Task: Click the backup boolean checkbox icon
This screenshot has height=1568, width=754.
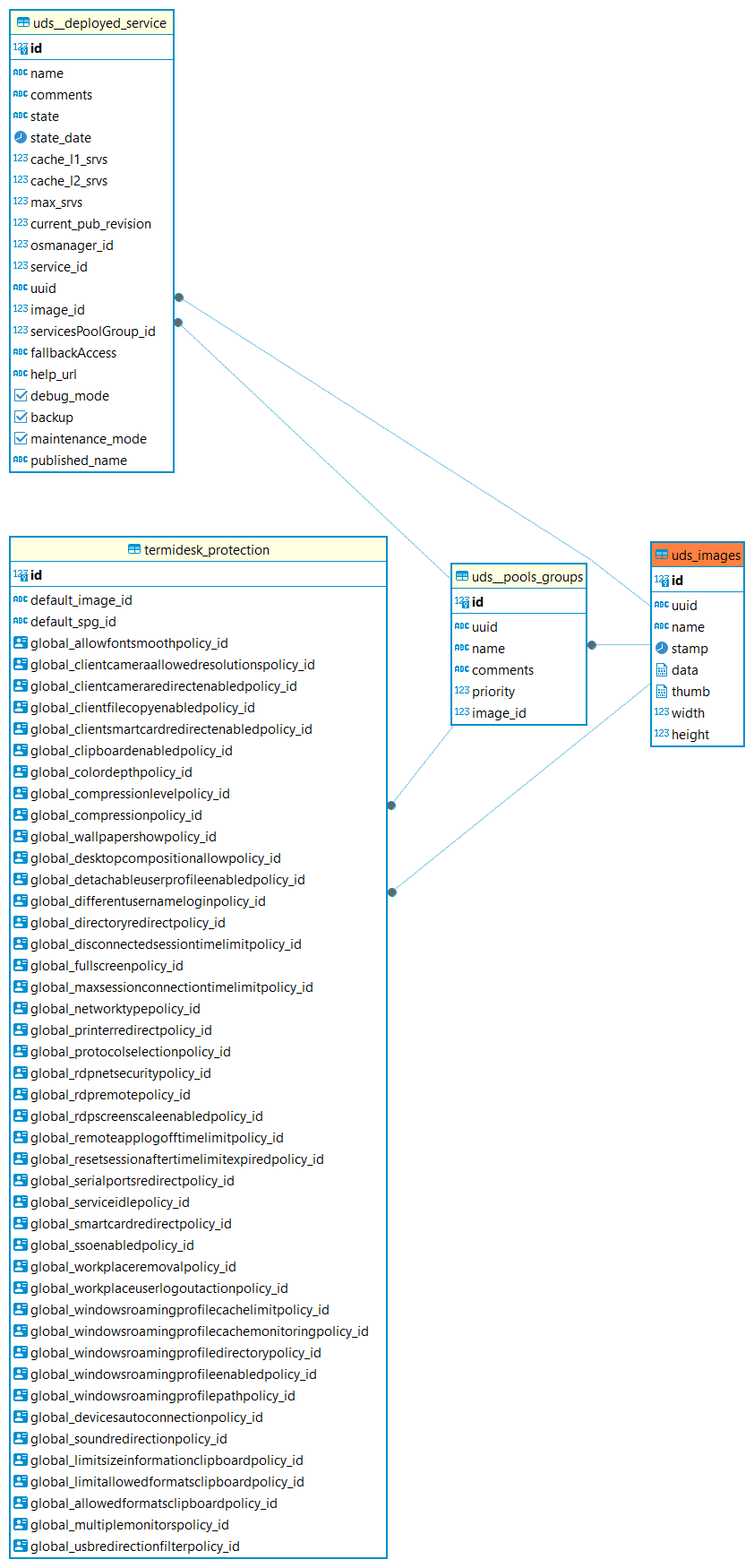Action: coord(21,417)
